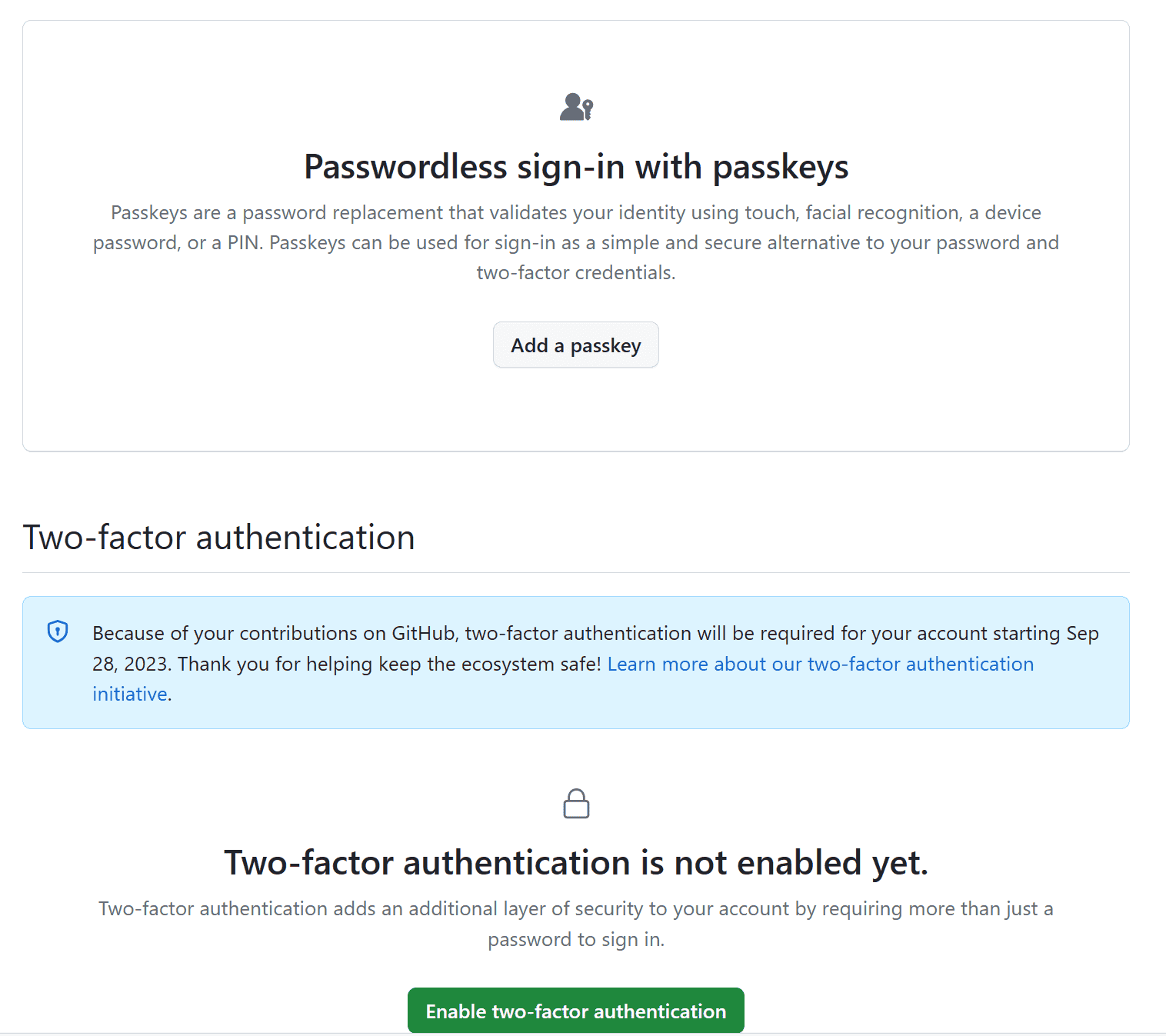Click the shield icon in the blue banner
The width and height of the screenshot is (1166, 1036).
click(x=58, y=631)
